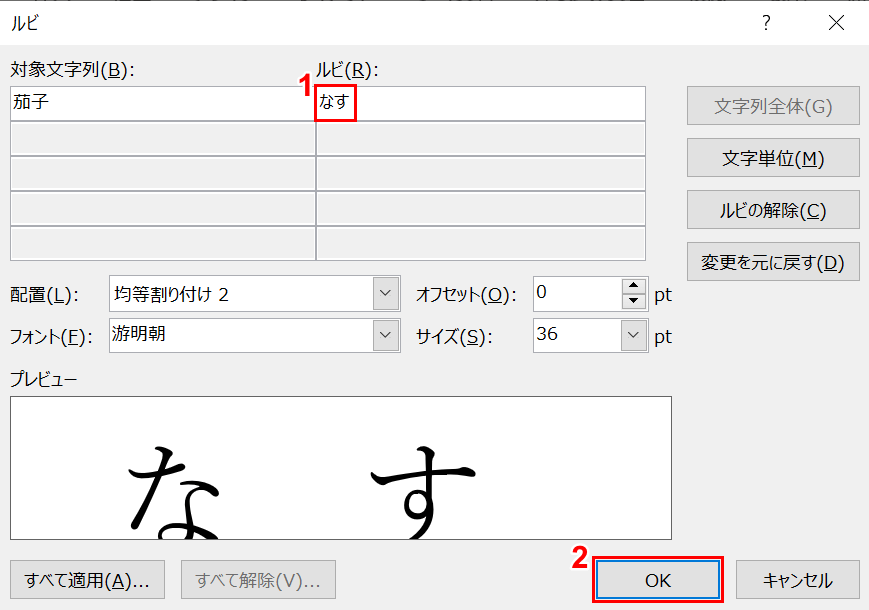The width and height of the screenshot is (869, 610).
Task: Click the プレビュー preview area
Action: click(x=341, y=468)
